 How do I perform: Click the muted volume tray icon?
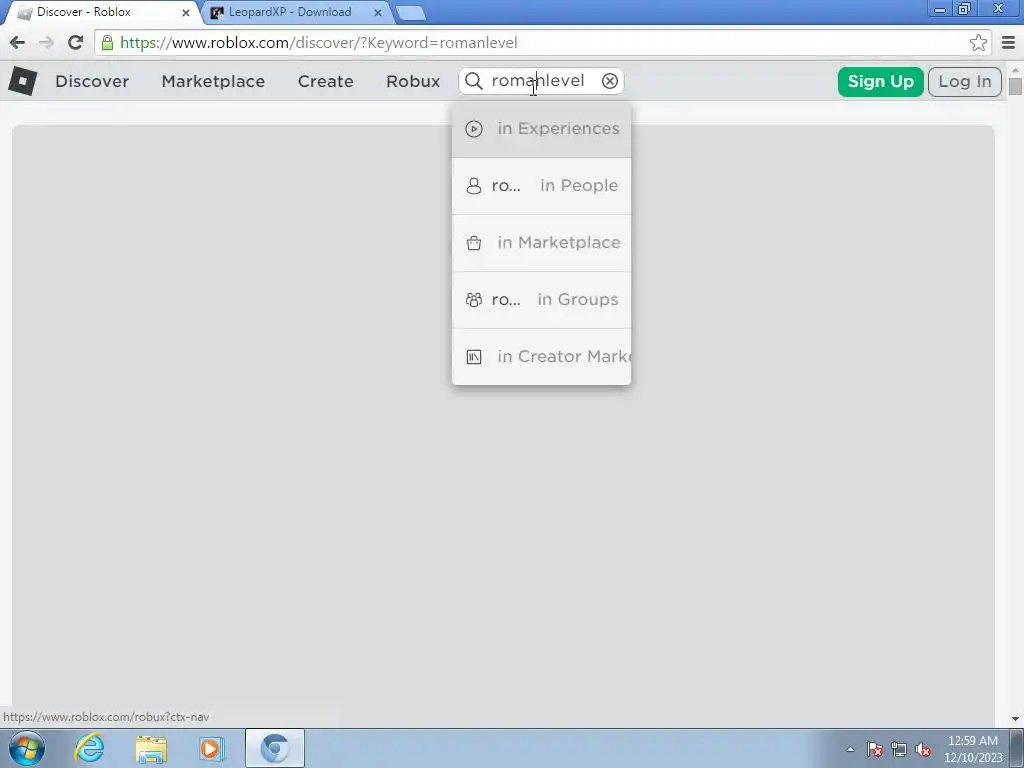pos(923,749)
